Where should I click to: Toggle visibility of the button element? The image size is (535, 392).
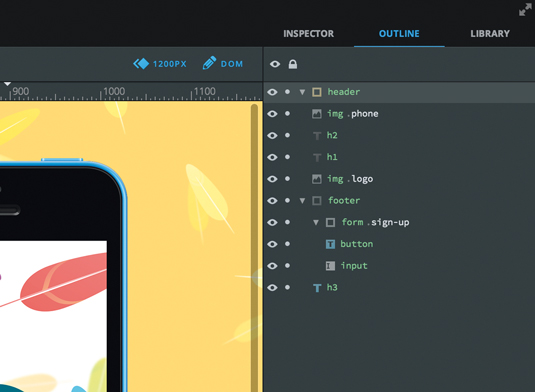click(x=272, y=244)
